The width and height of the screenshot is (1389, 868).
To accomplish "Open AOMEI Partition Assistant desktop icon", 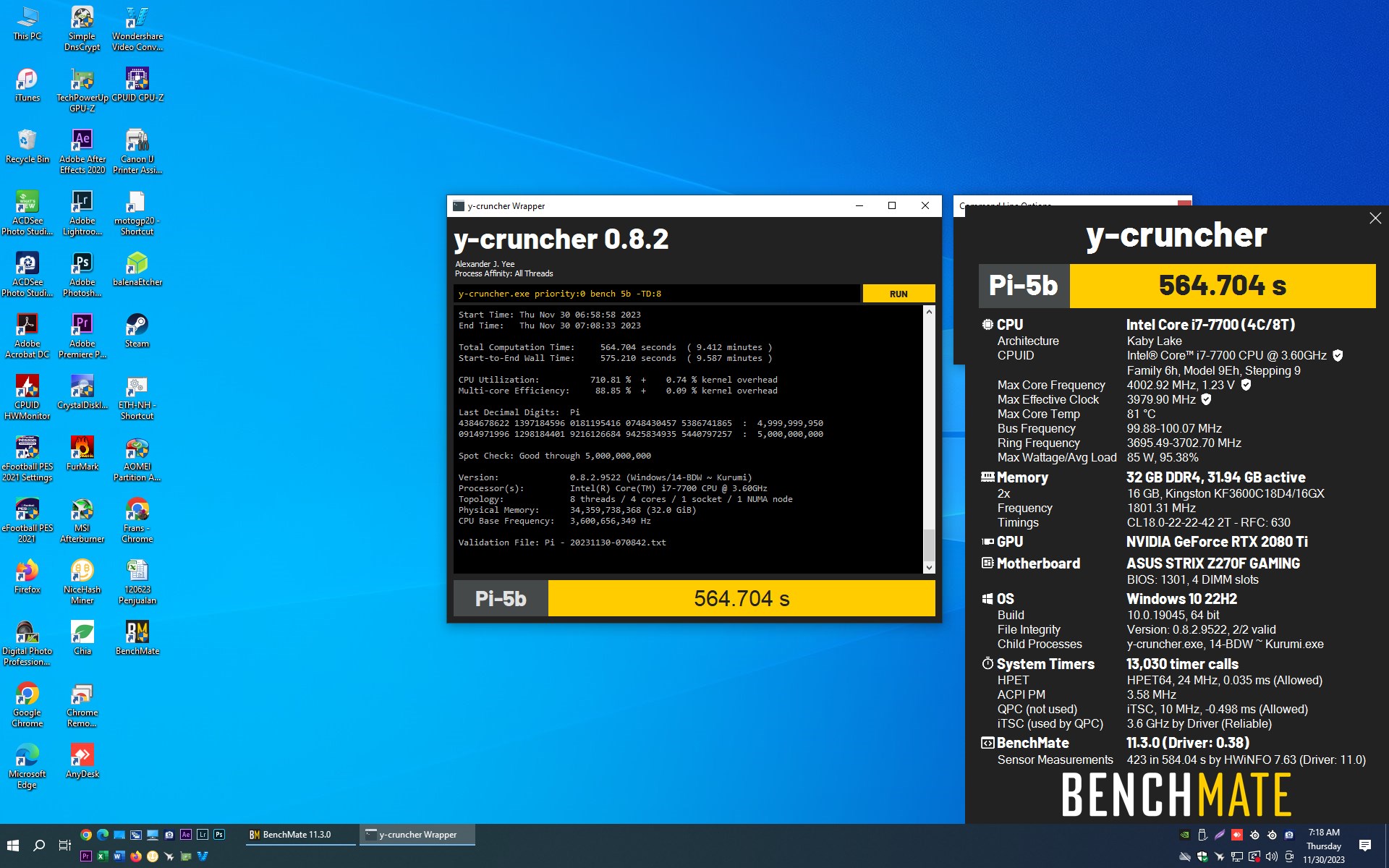I will 137,458.
